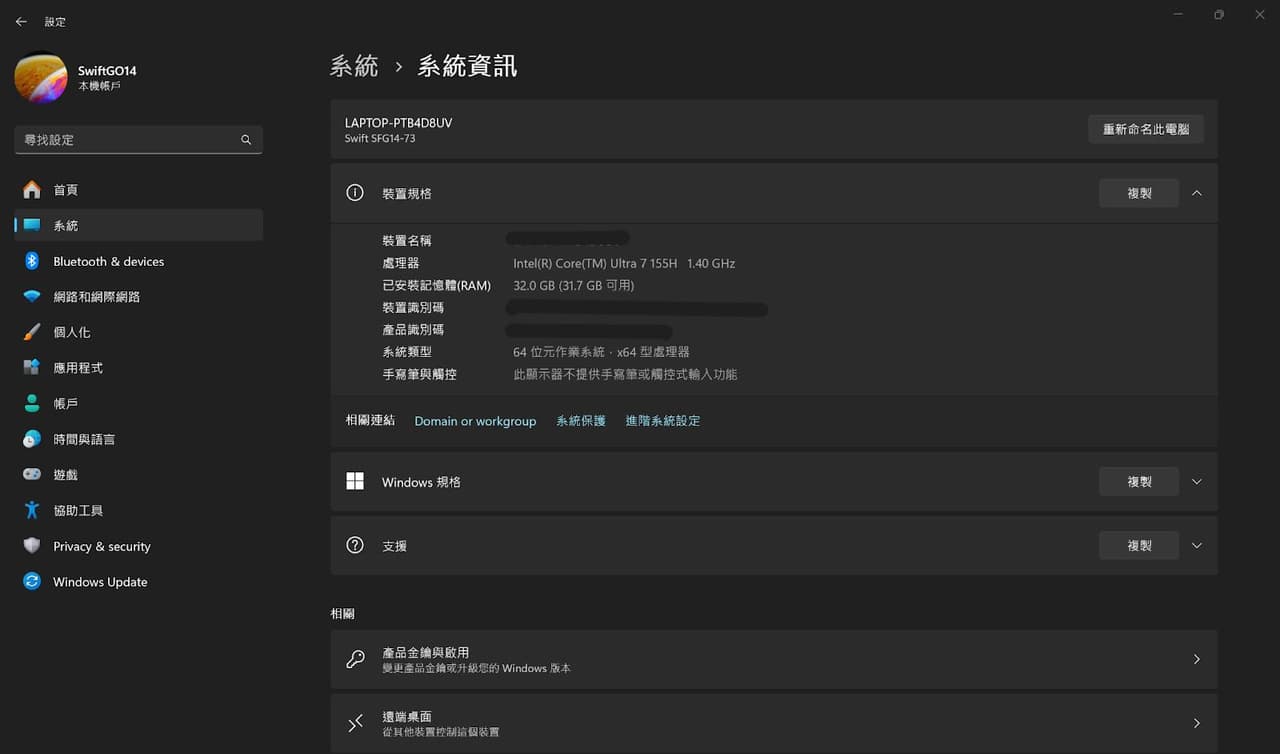Select 首頁 in the navigation list
The width and height of the screenshot is (1280, 754).
tap(139, 190)
